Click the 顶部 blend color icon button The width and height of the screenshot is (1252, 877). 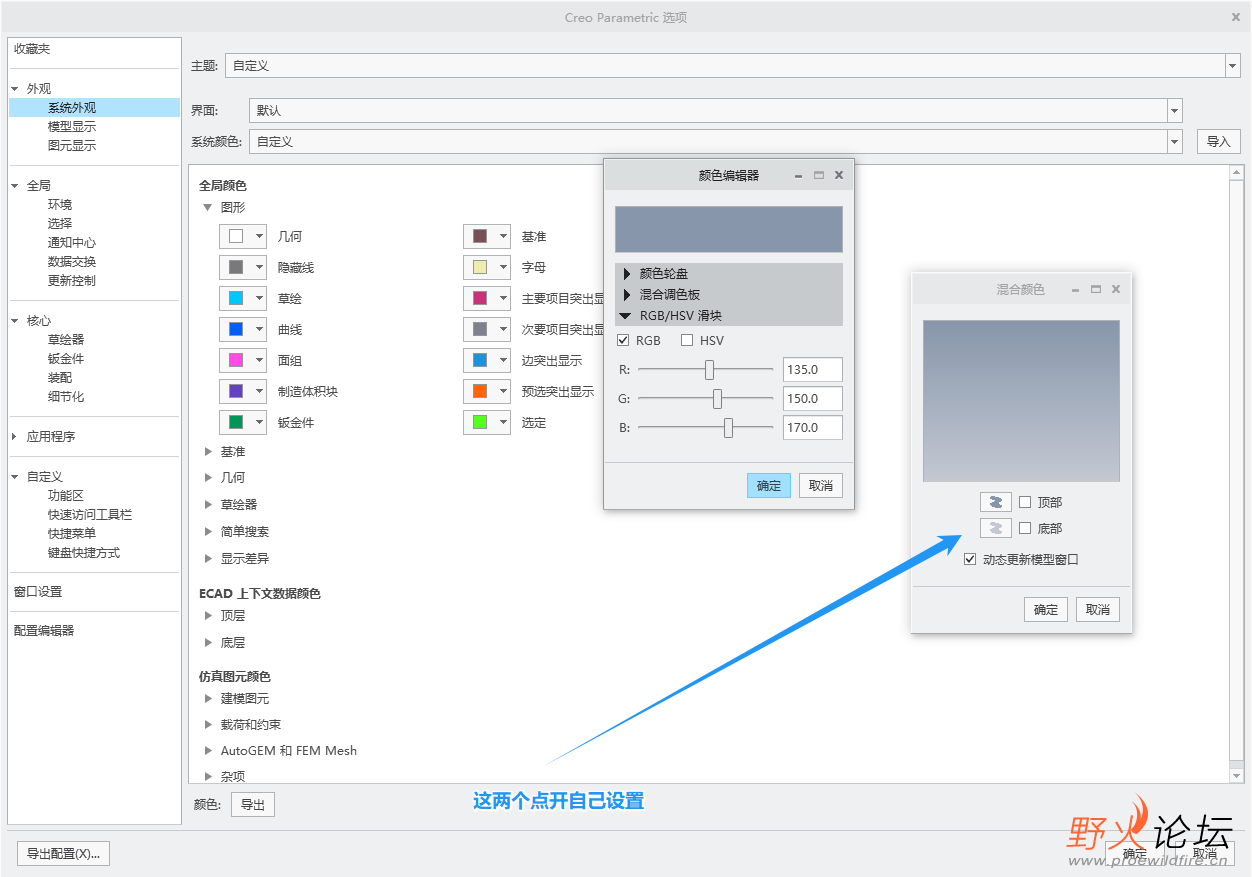(x=995, y=502)
